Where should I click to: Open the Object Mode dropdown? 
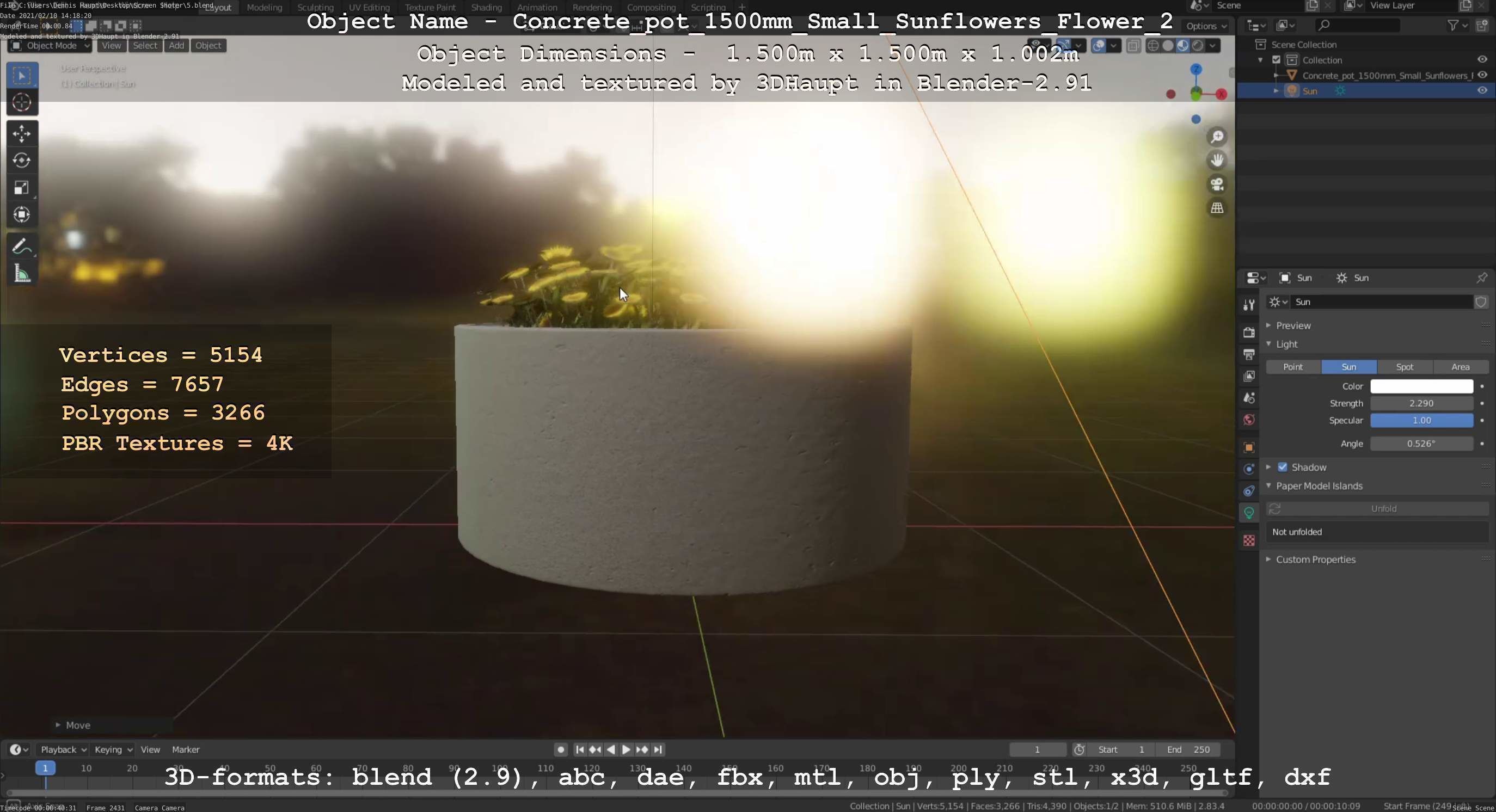[x=50, y=46]
